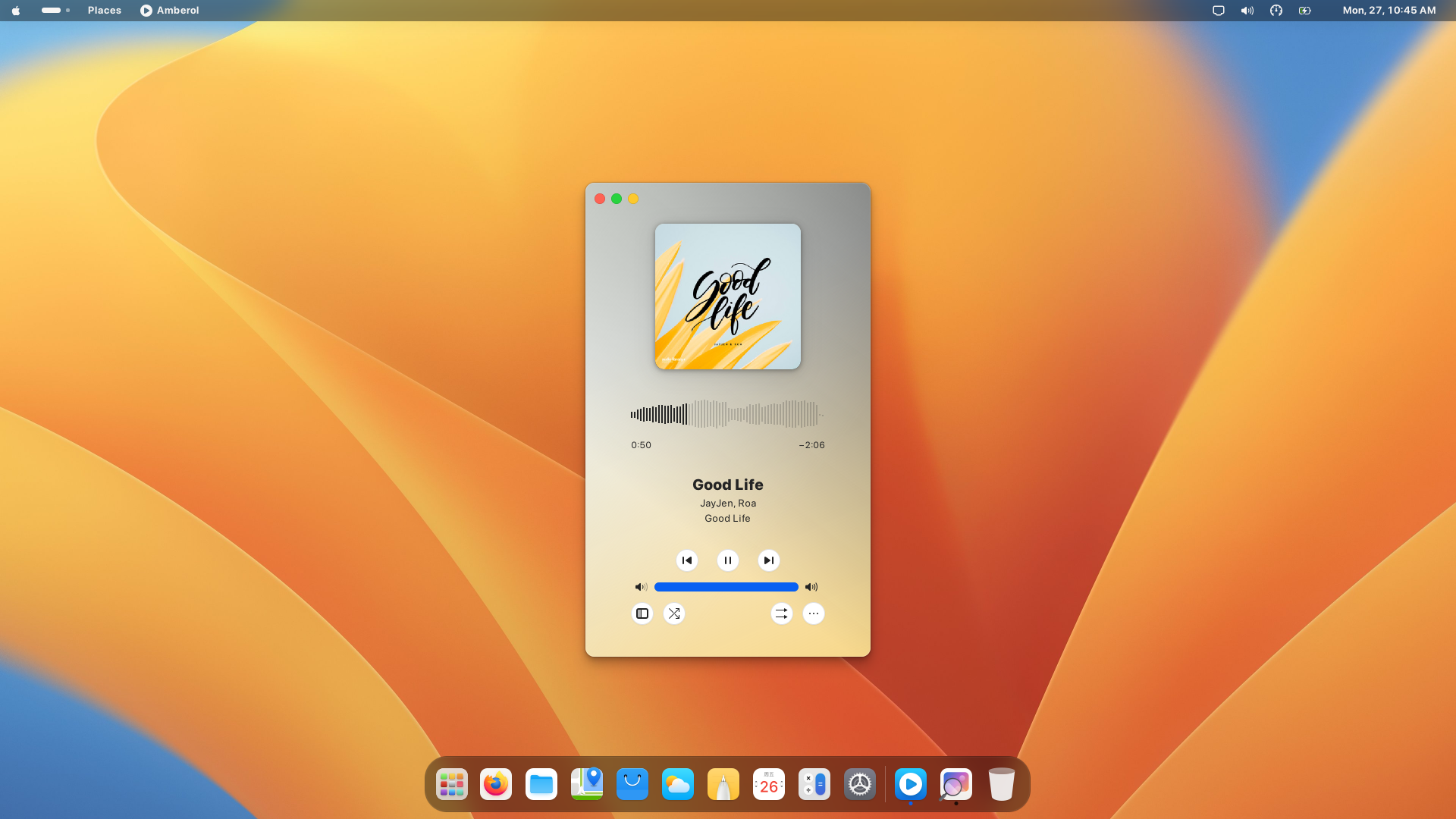This screenshot has height=819, width=1456.
Task: Click the Good Life album cover
Action: 728,297
